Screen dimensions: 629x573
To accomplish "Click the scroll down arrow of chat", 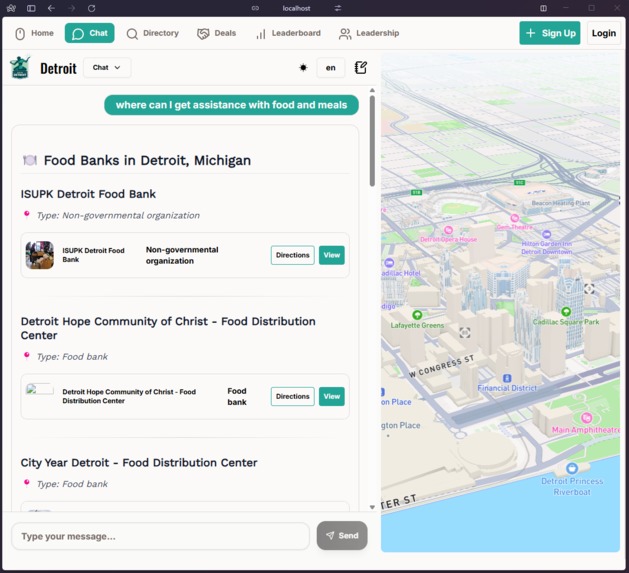I will (x=372, y=507).
